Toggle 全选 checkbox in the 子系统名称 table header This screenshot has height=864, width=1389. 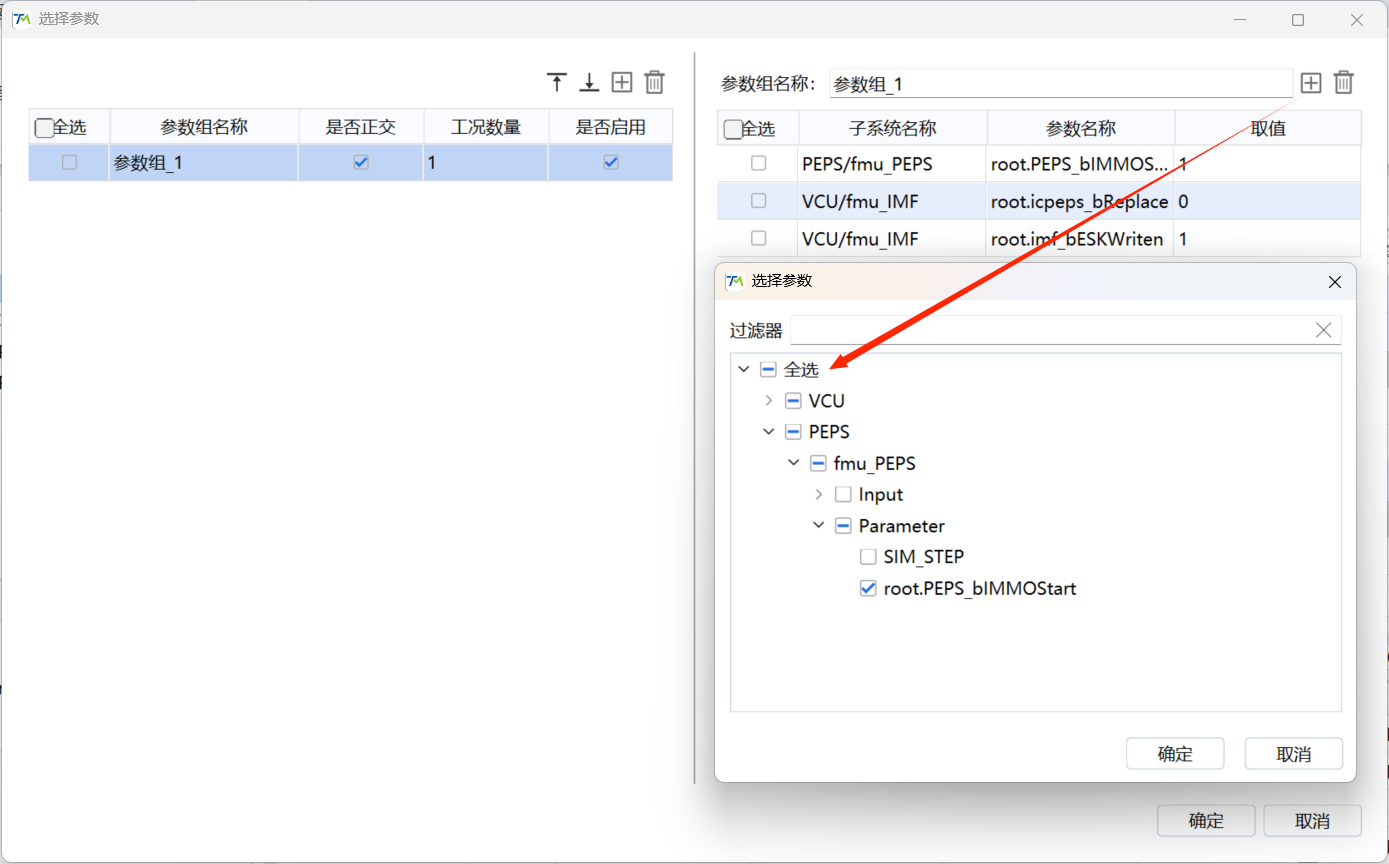click(x=733, y=128)
